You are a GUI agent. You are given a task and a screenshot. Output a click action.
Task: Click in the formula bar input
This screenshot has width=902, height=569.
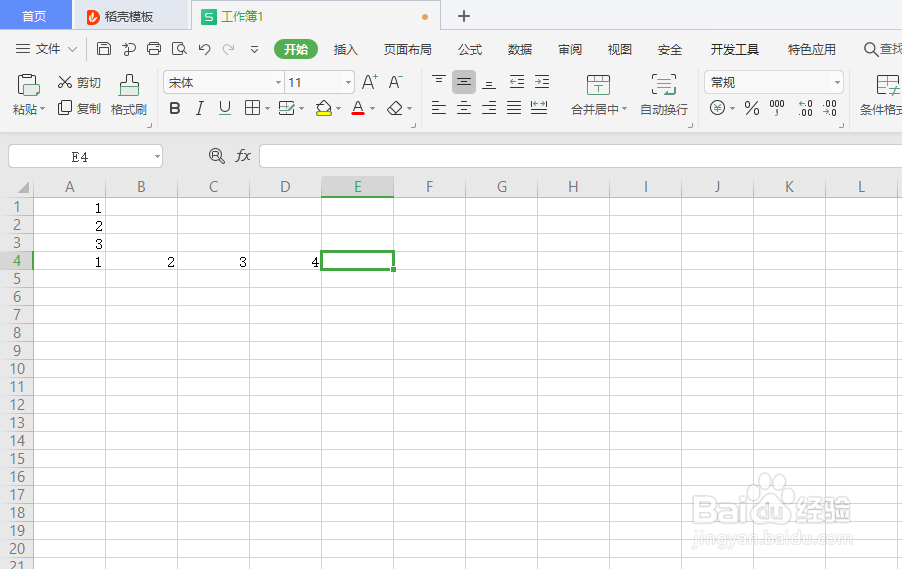(580, 156)
